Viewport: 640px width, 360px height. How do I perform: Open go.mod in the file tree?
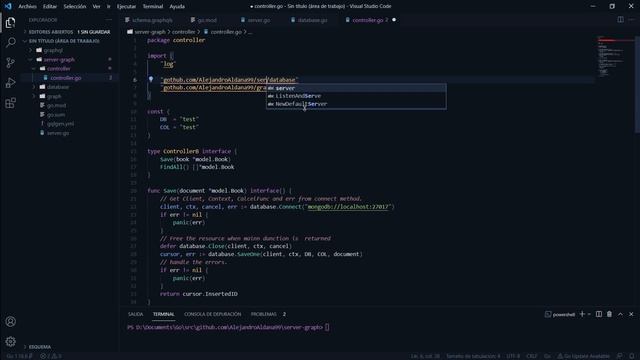(56, 105)
